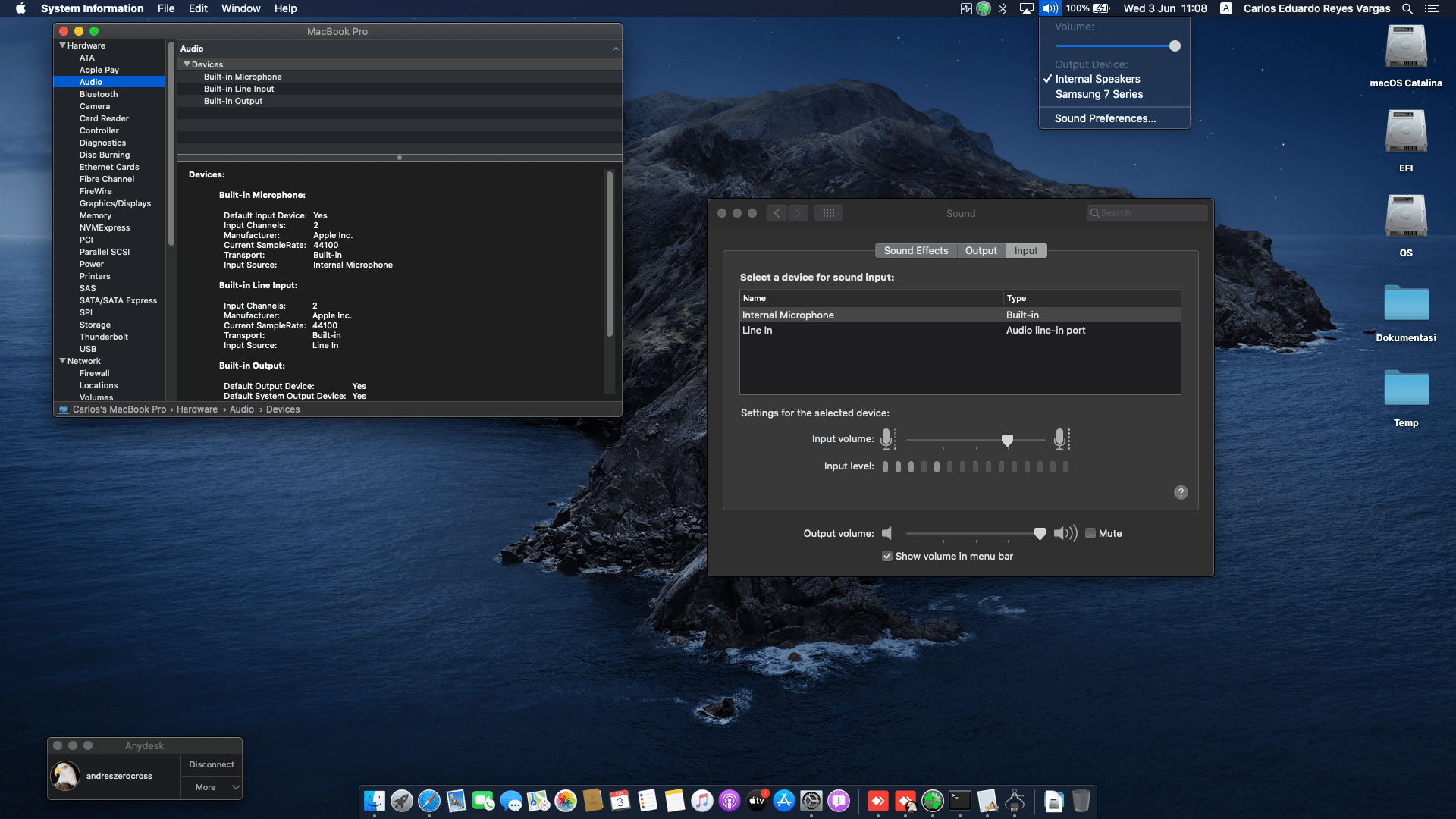Uncheck Show volume in menu bar
Image resolution: width=1456 pixels, height=819 pixels.
click(x=886, y=556)
